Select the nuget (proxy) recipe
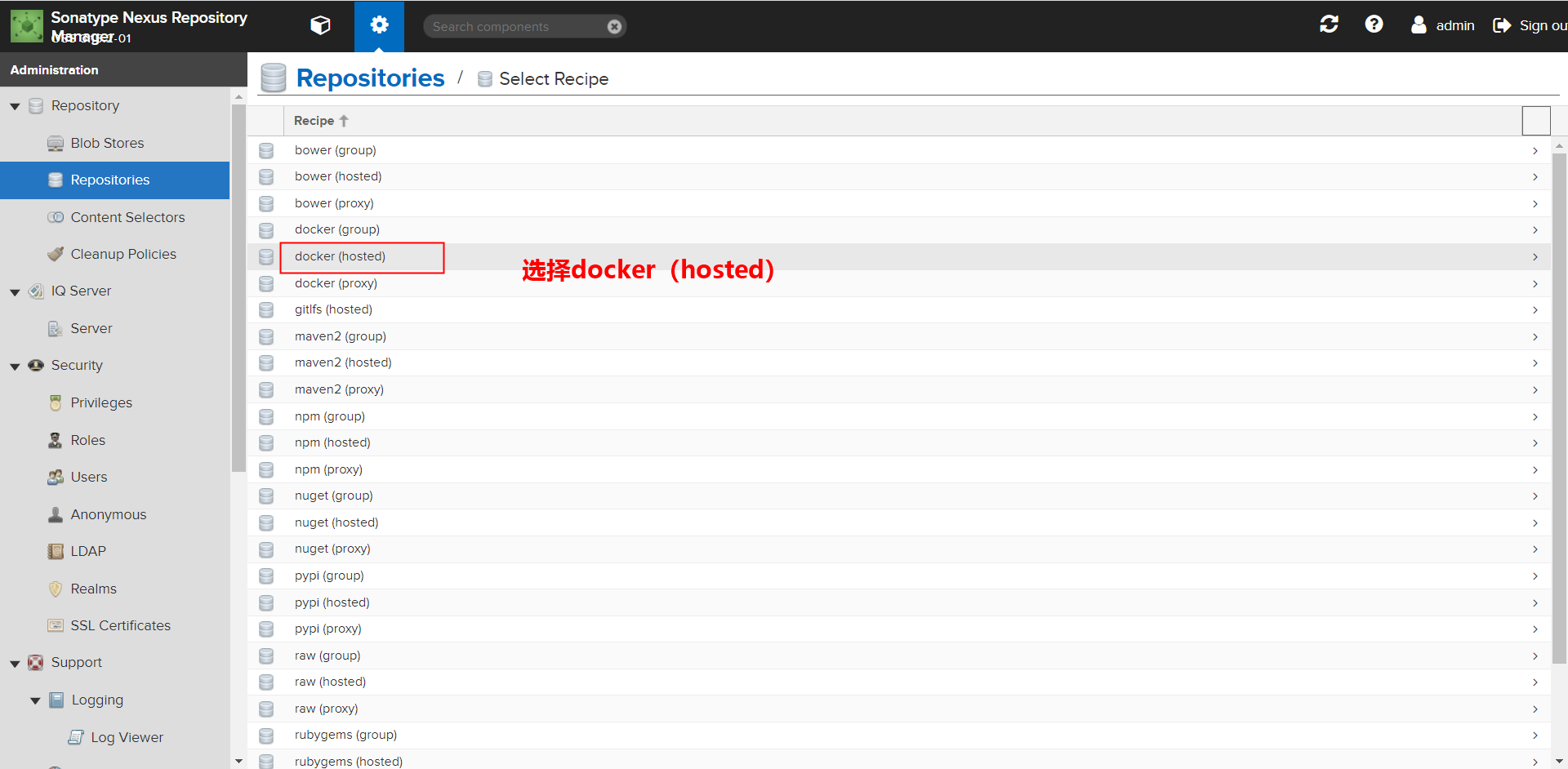This screenshot has height=769, width=1568. [898, 549]
